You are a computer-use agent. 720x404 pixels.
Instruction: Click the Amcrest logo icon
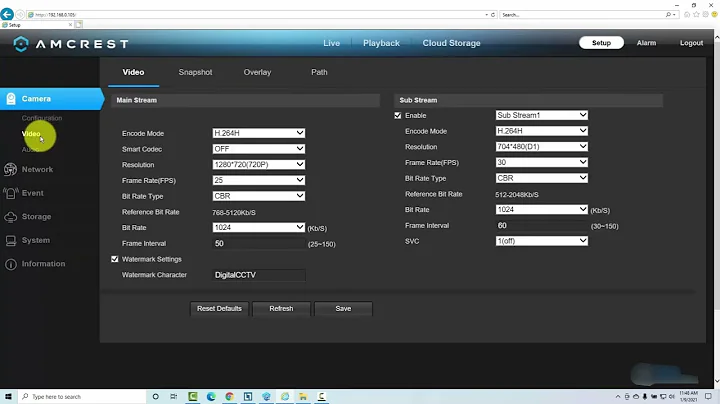coord(21,44)
